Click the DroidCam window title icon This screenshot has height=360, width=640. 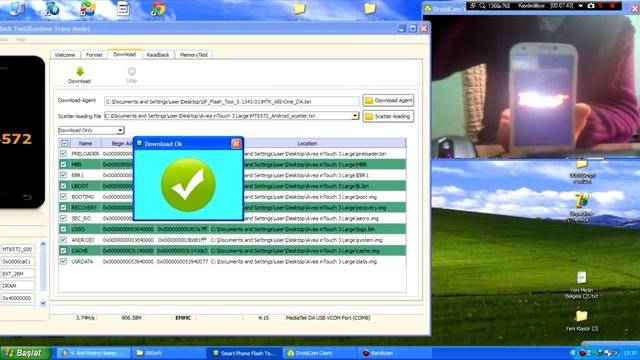428,8
